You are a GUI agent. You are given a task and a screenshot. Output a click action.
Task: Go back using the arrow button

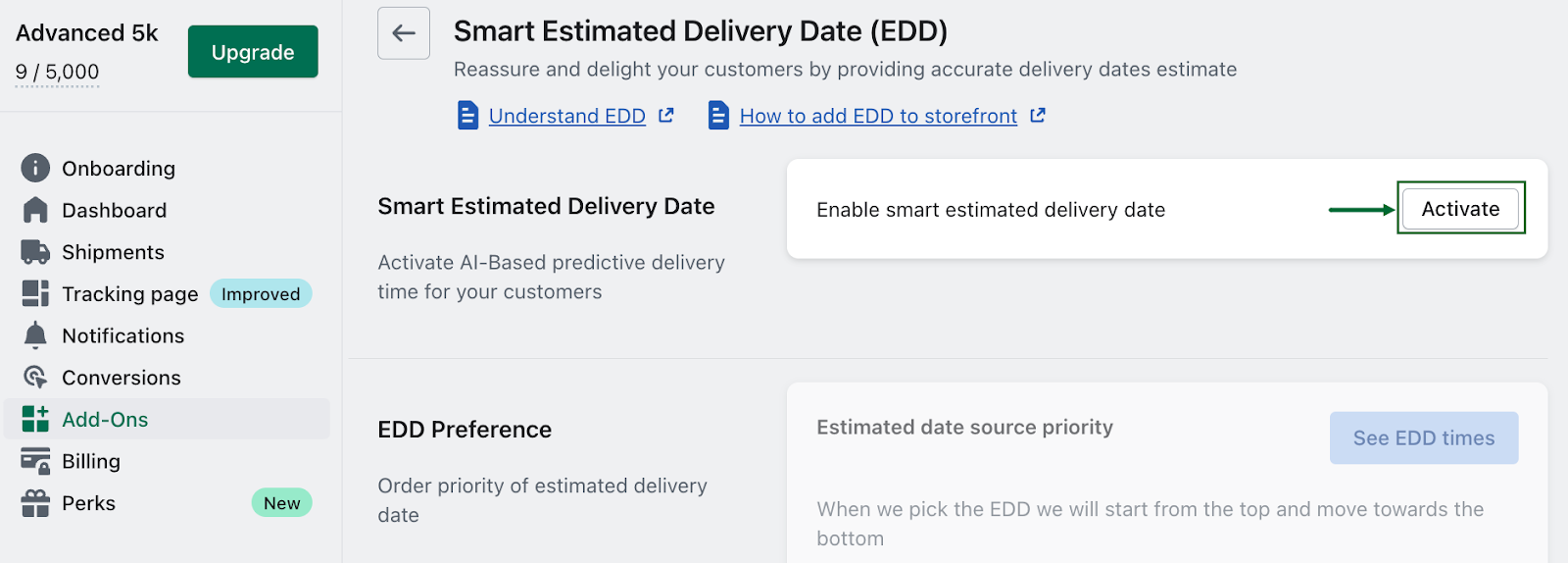404,33
